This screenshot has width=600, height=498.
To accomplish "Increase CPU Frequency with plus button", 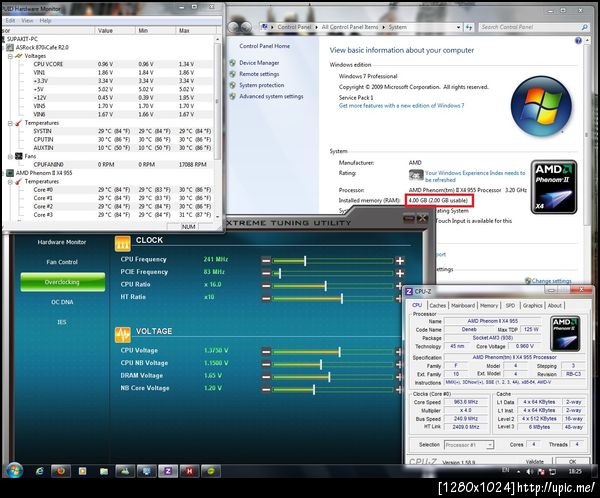I will coord(400,261).
